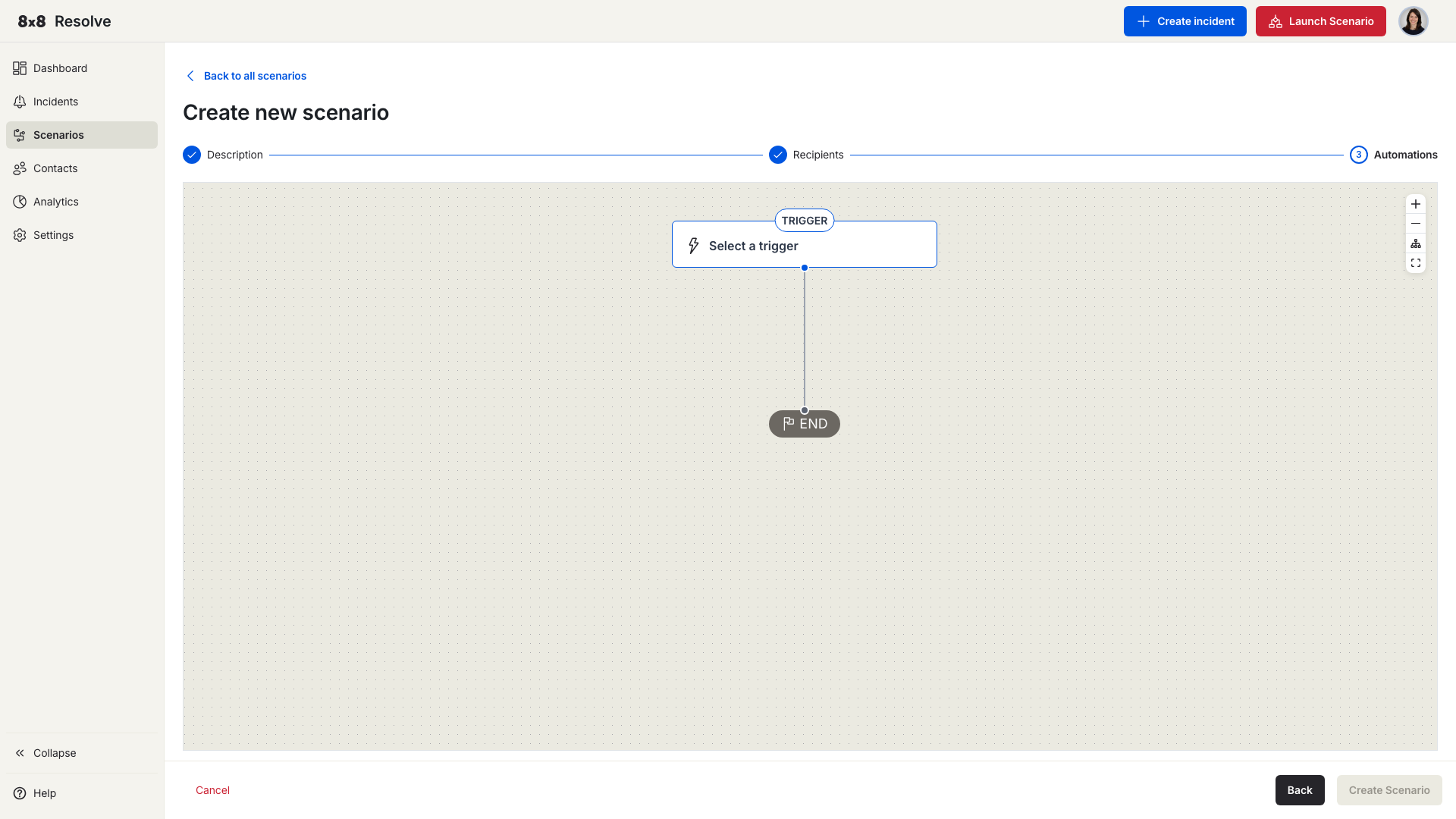Viewport: 1456px width, 819px height.
Task: Select the END node
Action: pos(805,424)
